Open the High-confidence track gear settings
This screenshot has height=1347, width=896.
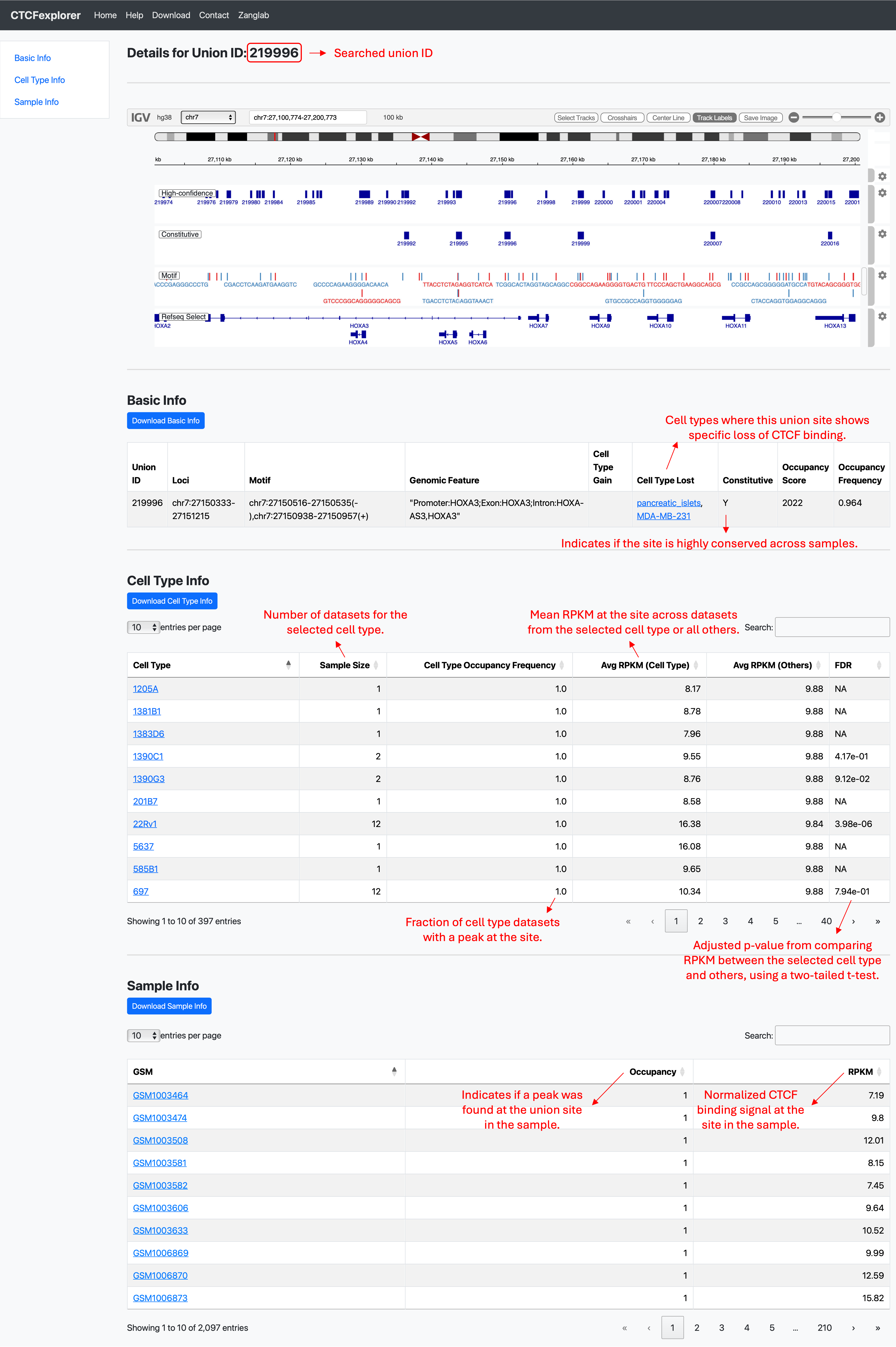[882, 193]
